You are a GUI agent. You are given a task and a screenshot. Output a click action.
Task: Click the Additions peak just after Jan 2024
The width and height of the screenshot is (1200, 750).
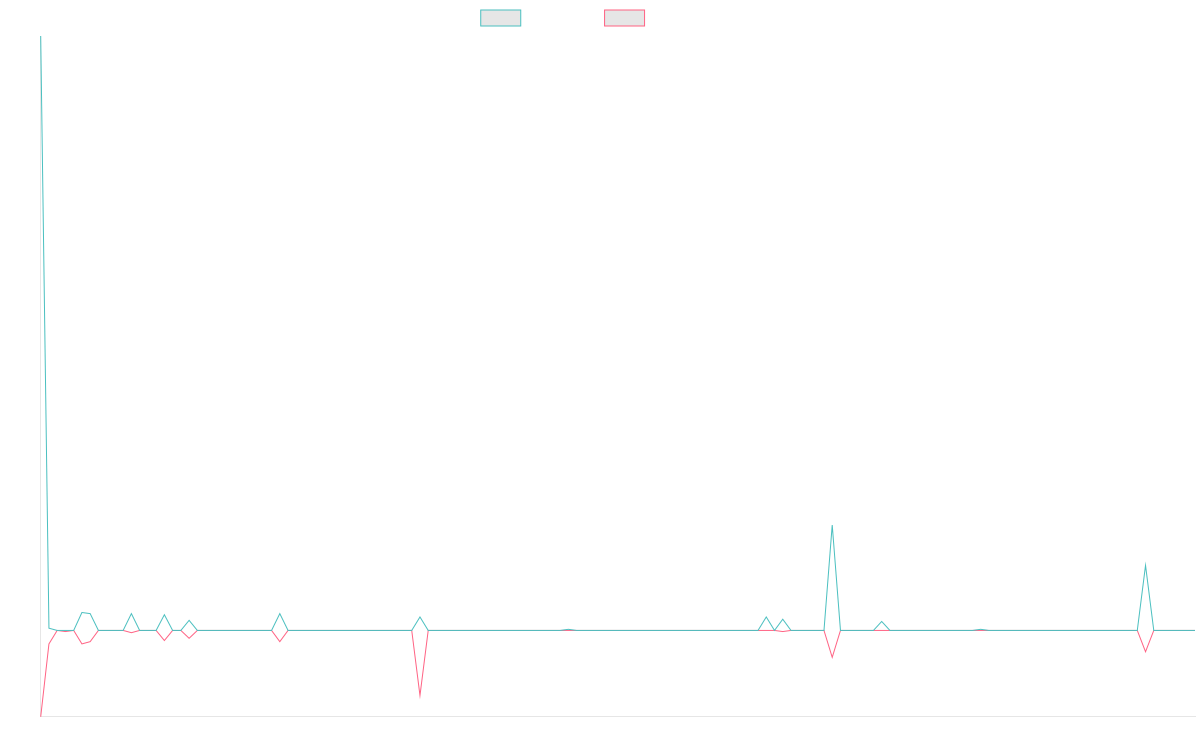(280, 614)
